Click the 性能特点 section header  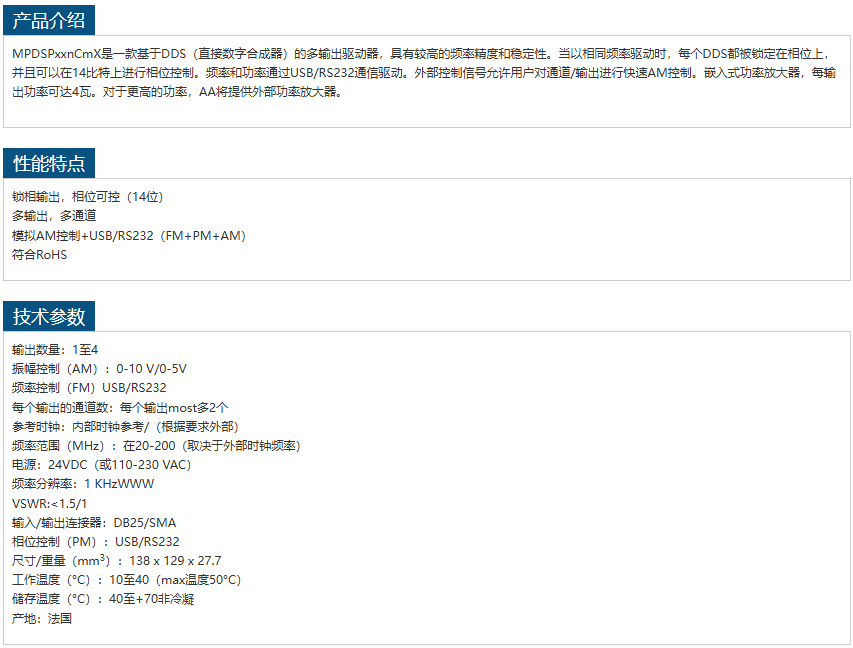point(49,164)
